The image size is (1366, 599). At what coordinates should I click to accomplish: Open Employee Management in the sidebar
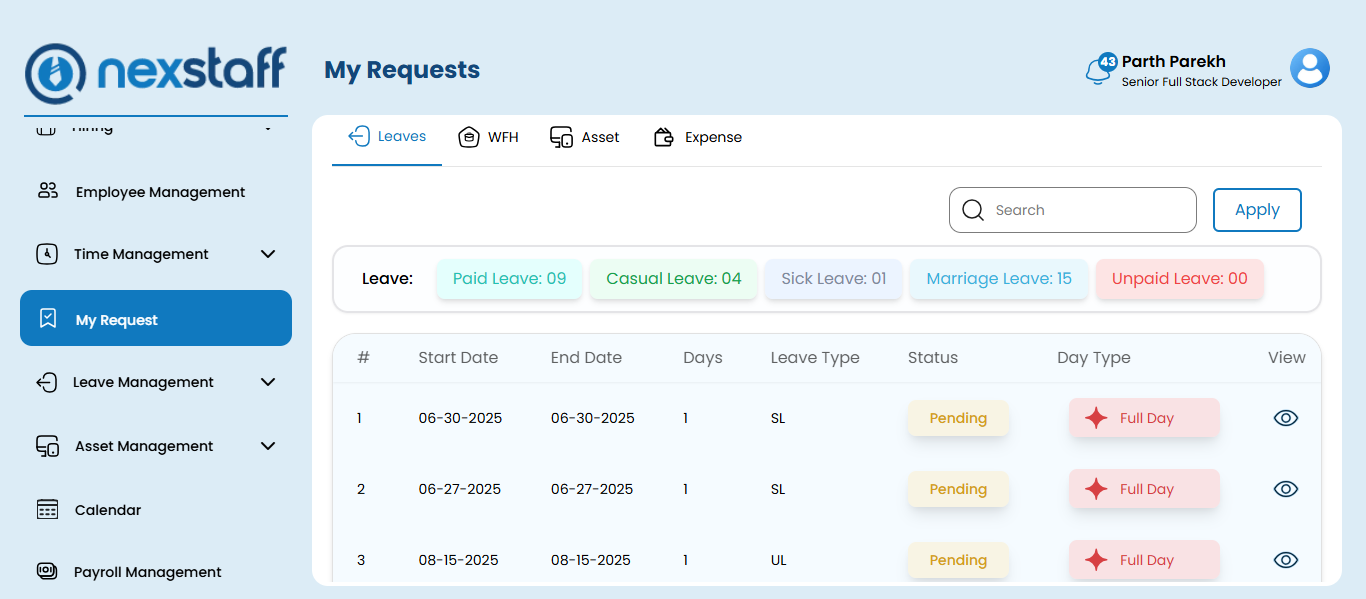(x=156, y=192)
